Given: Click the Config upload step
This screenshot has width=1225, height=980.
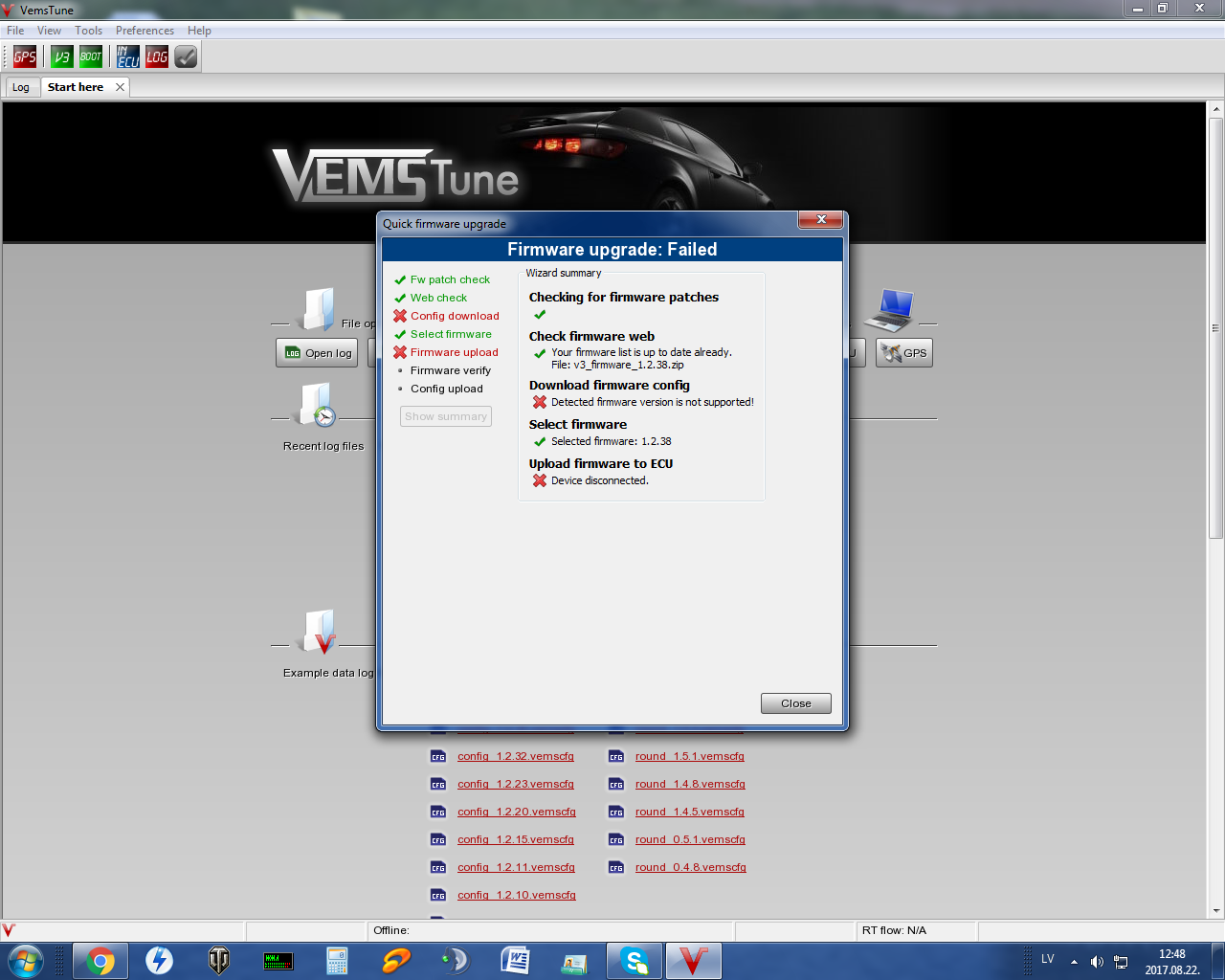Looking at the screenshot, I should coord(447,389).
